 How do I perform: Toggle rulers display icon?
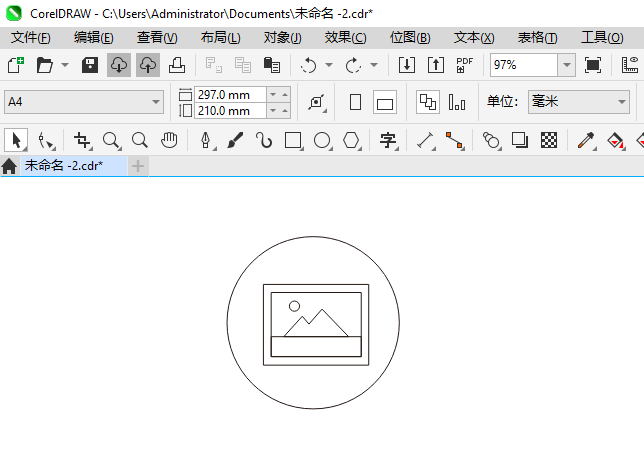(x=630, y=65)
